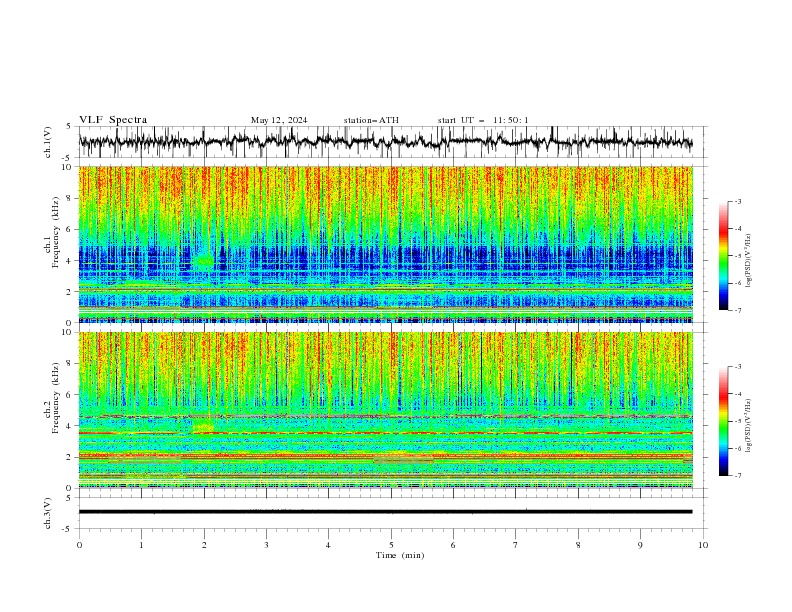
Task: Click the ch.3(V) axis label
Action: click(x=48, y=513)
